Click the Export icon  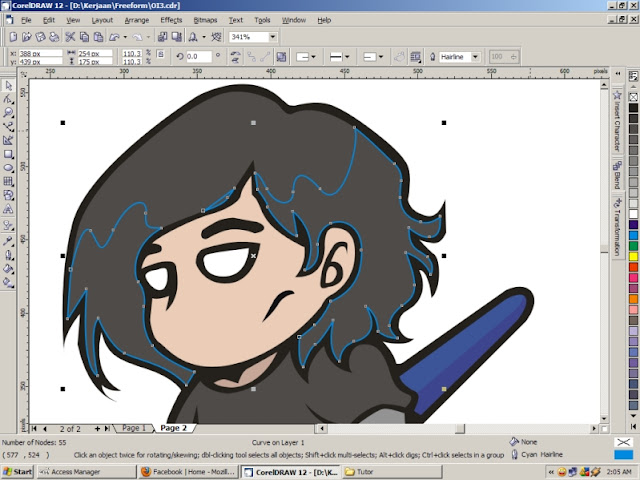point(177,37)
